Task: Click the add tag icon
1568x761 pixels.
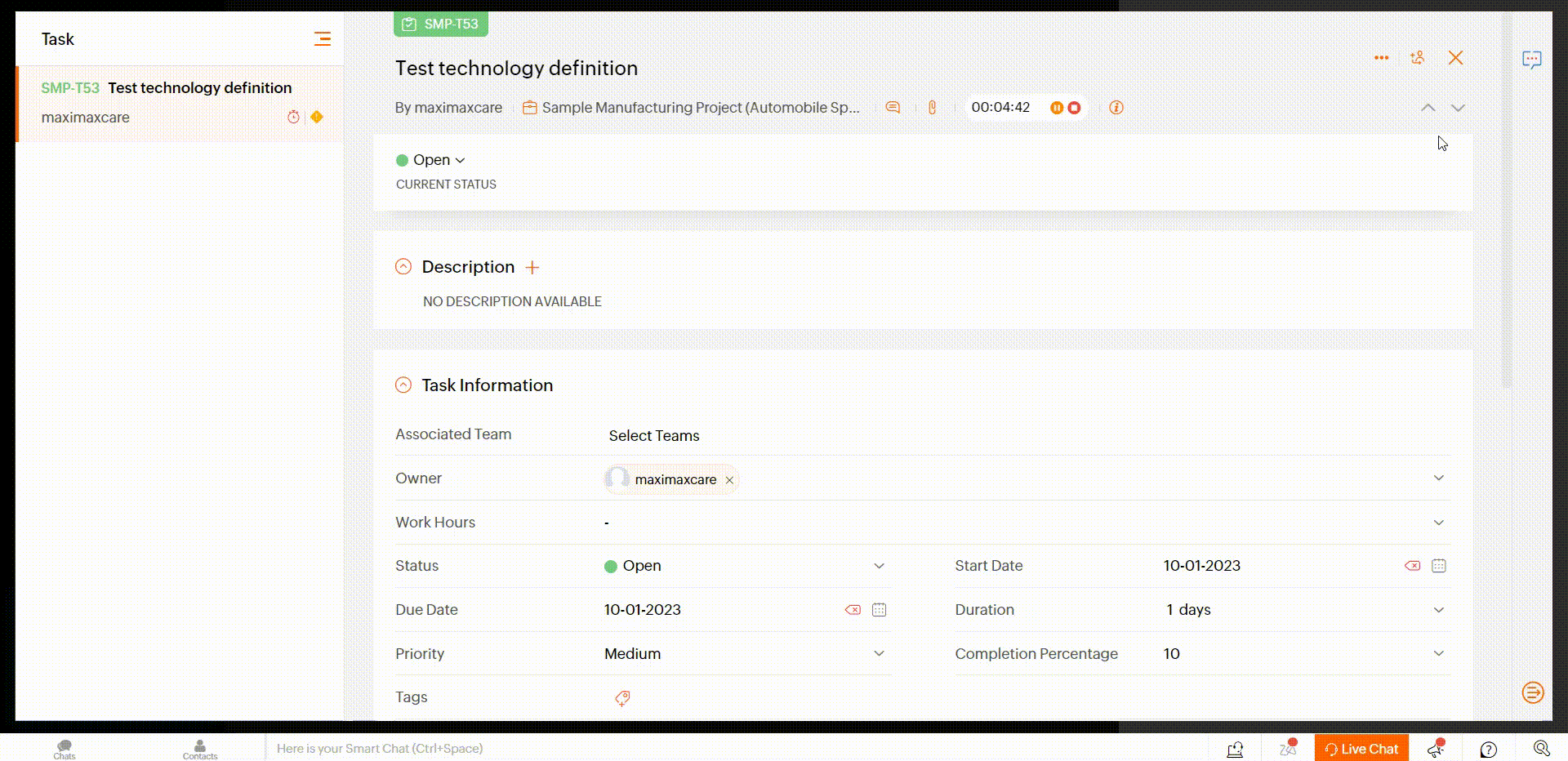Action: pyautogui.click(x=622, y=698)
